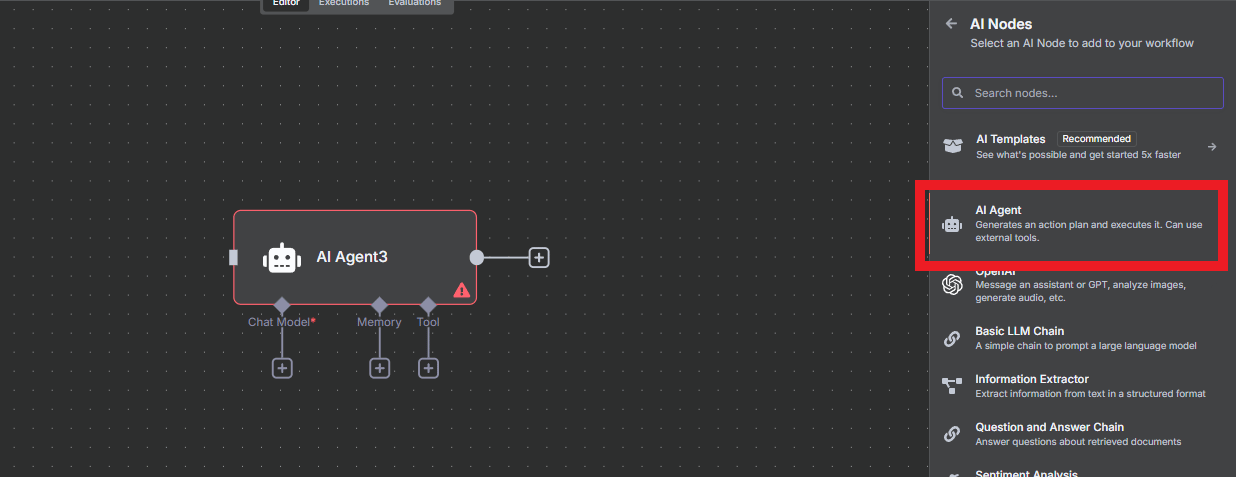Click the back arrow beside AI Nodes
The height and width of the screenshot is (477, 1236).
[951, 24]
